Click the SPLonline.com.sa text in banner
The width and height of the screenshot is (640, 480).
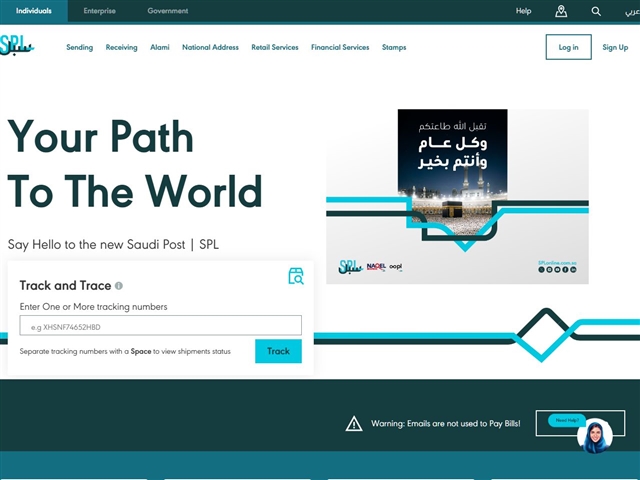coord(557,263)
